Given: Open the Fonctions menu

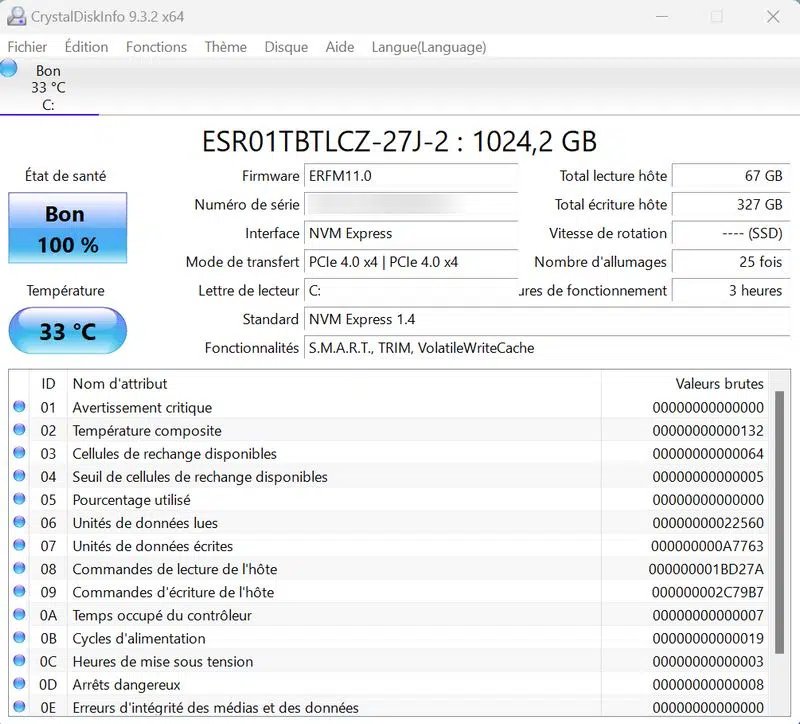Looking at the screenshot, I should (x=156, y=47).
